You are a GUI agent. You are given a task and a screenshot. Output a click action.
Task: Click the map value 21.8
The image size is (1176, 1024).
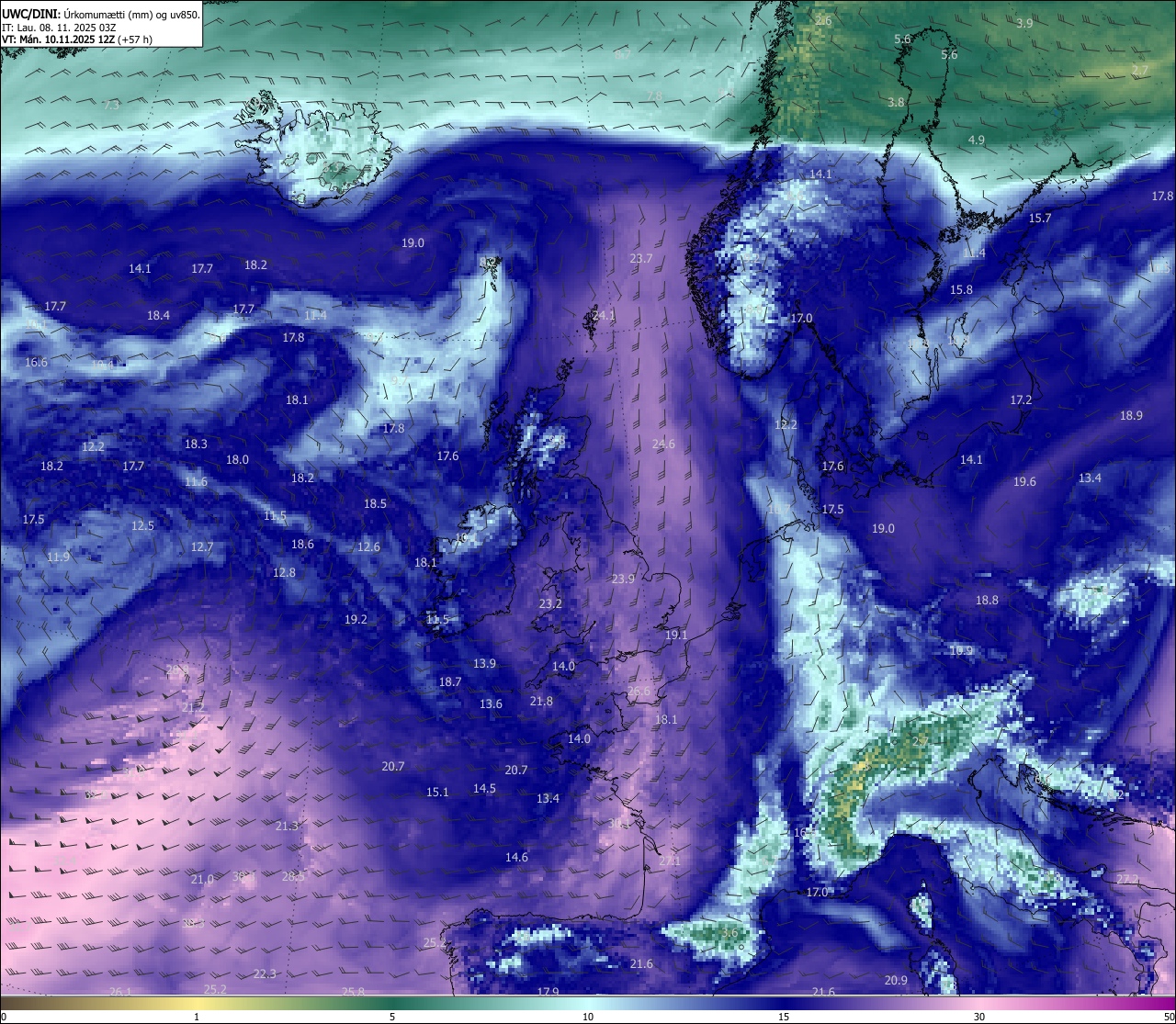(542, 701)
